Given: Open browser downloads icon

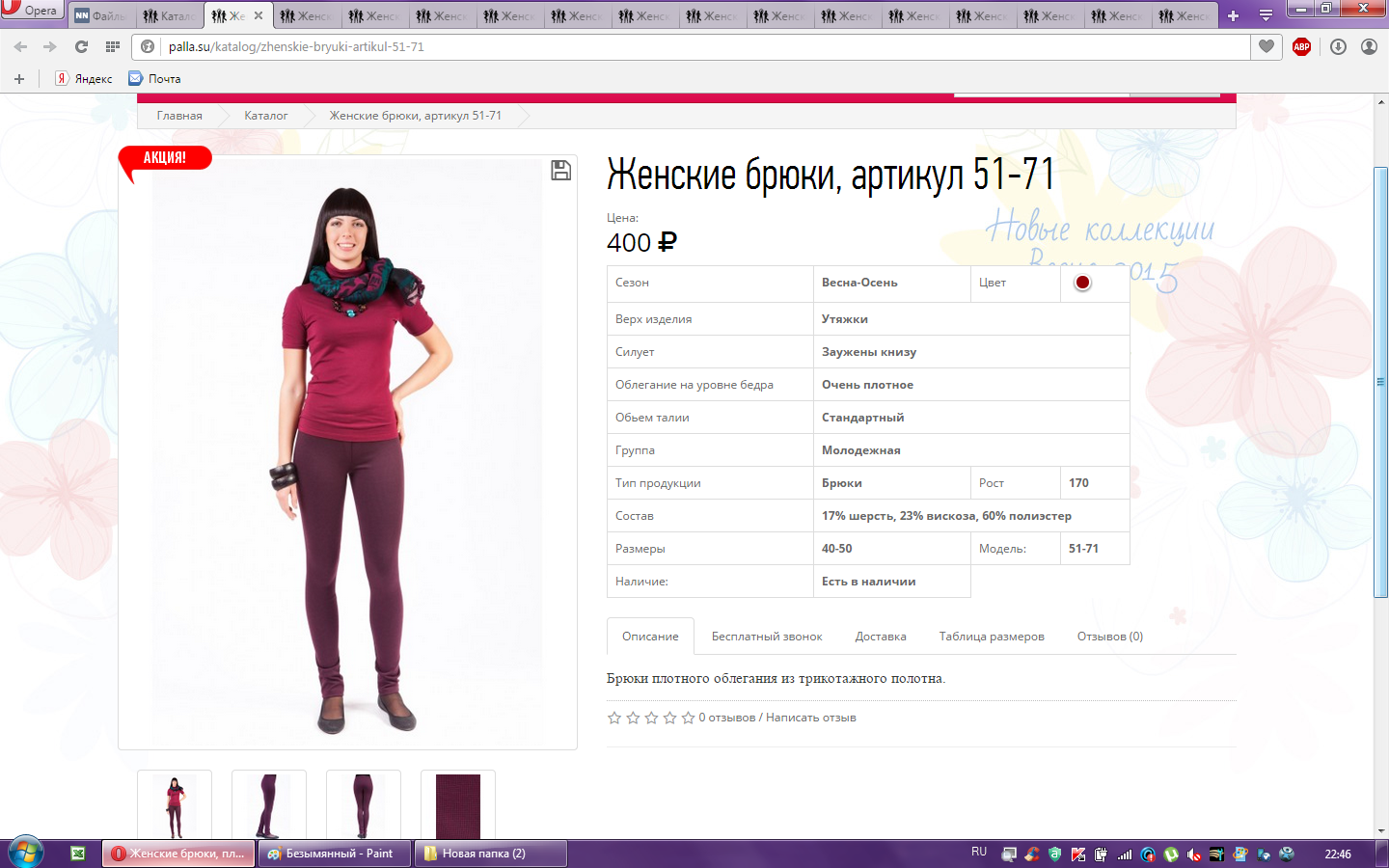Looking at the screenshot, I should point(1338,46).
